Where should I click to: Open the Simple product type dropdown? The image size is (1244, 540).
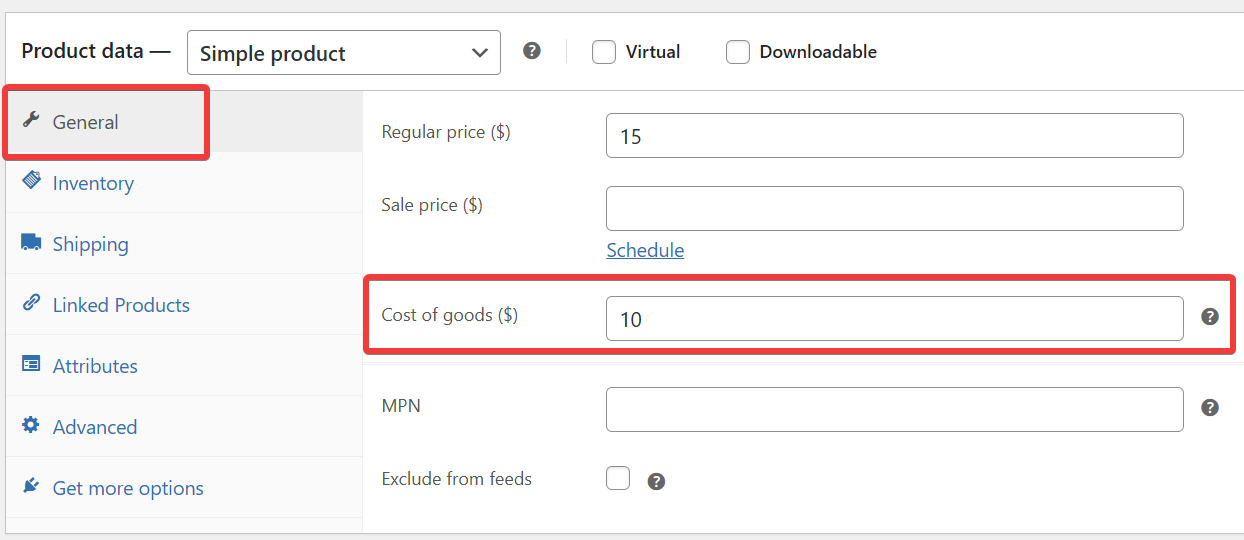(344, 53)
